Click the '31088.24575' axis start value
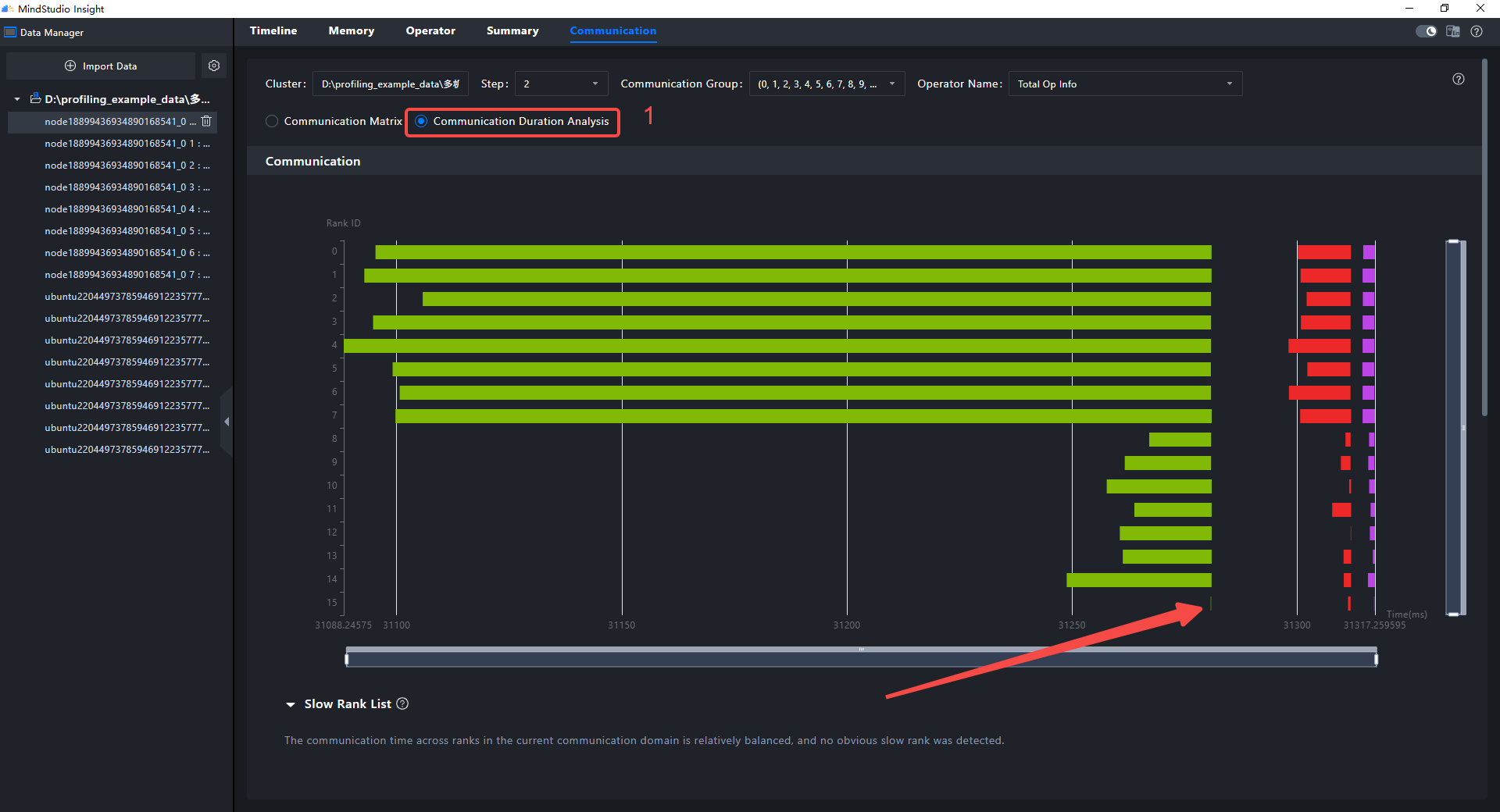Image resolution: width=1500 pixels, height=812 pixels. pyautogui.click(x=343, y=625)
